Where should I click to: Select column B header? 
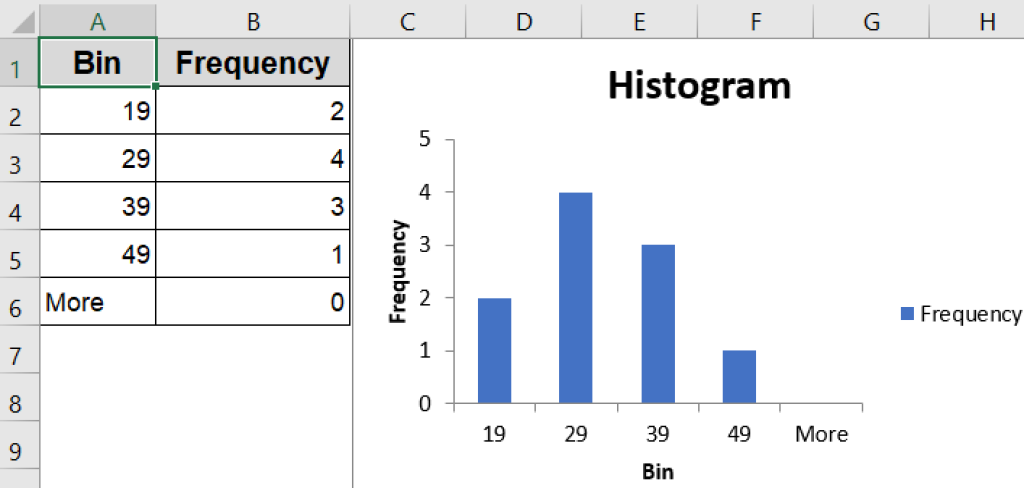(253, 22)
